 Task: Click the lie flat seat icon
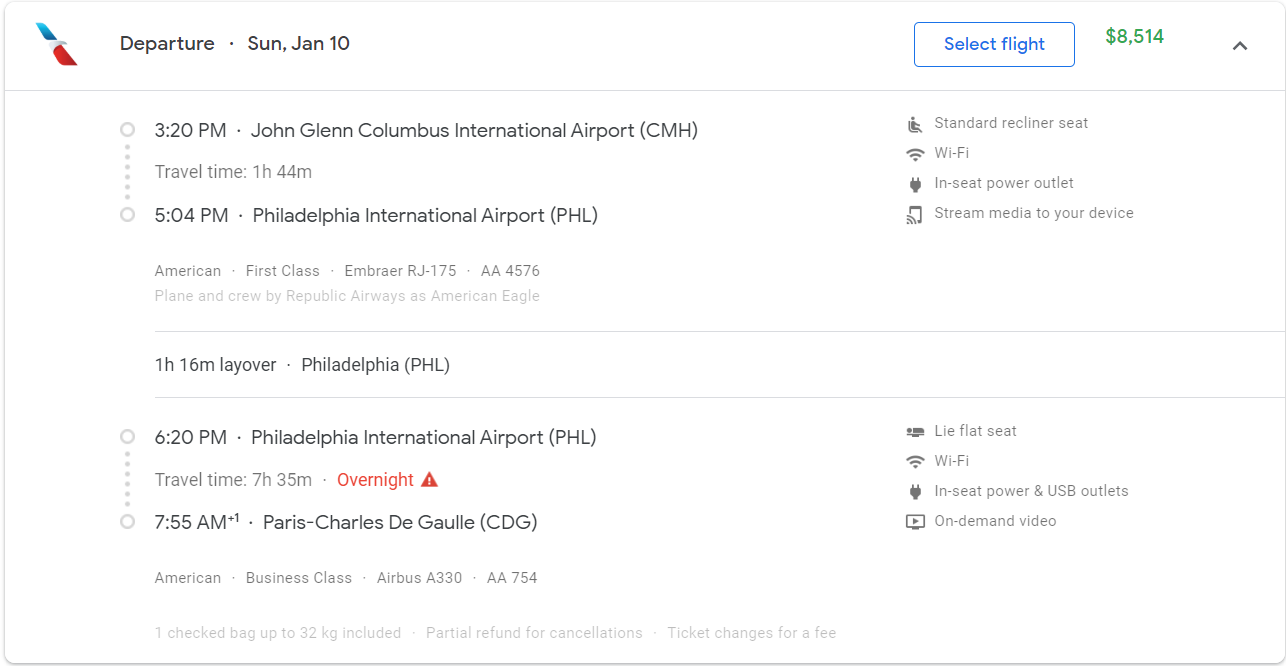coord(914,432)
